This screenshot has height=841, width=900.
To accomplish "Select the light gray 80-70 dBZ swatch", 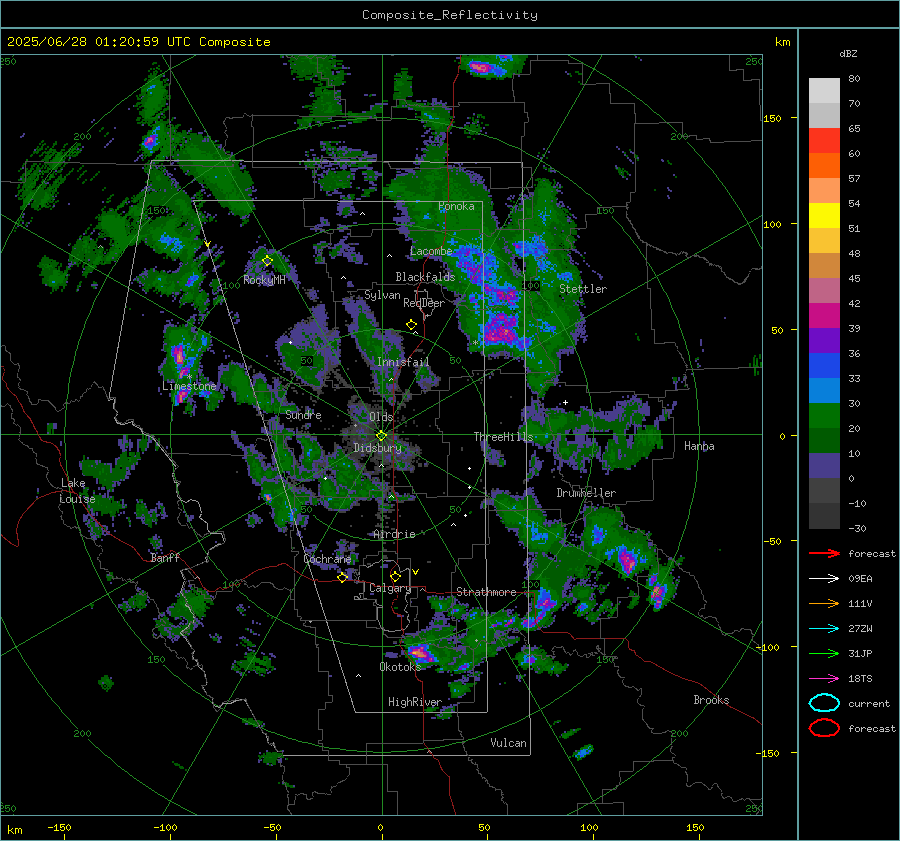I will (x=824, y=91).
